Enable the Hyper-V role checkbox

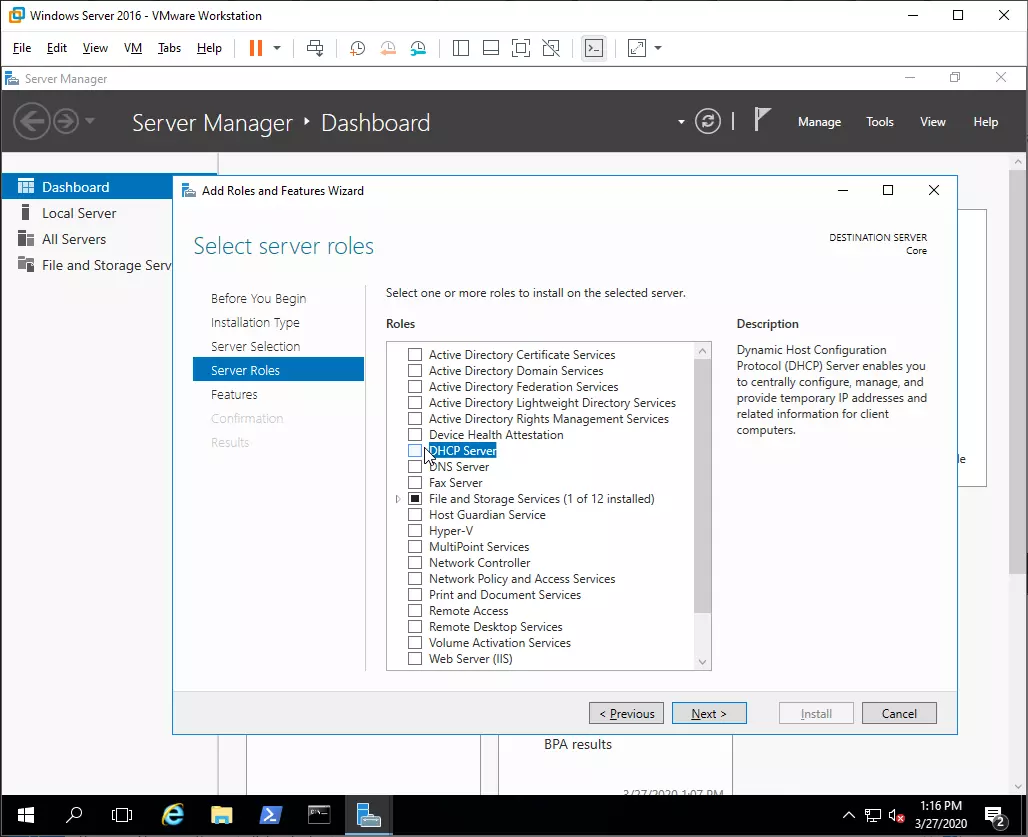[415, 531]
